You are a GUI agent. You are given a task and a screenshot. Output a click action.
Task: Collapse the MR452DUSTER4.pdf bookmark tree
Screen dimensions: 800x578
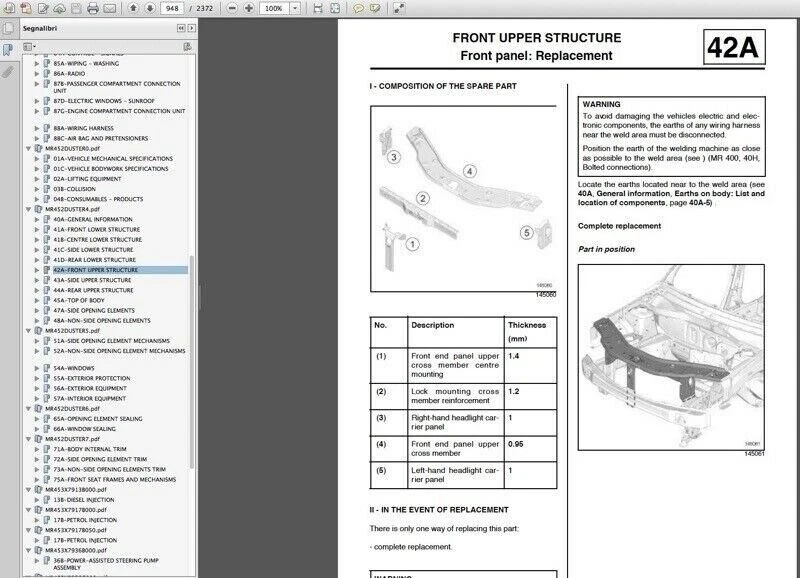click(x=28, y=209)
